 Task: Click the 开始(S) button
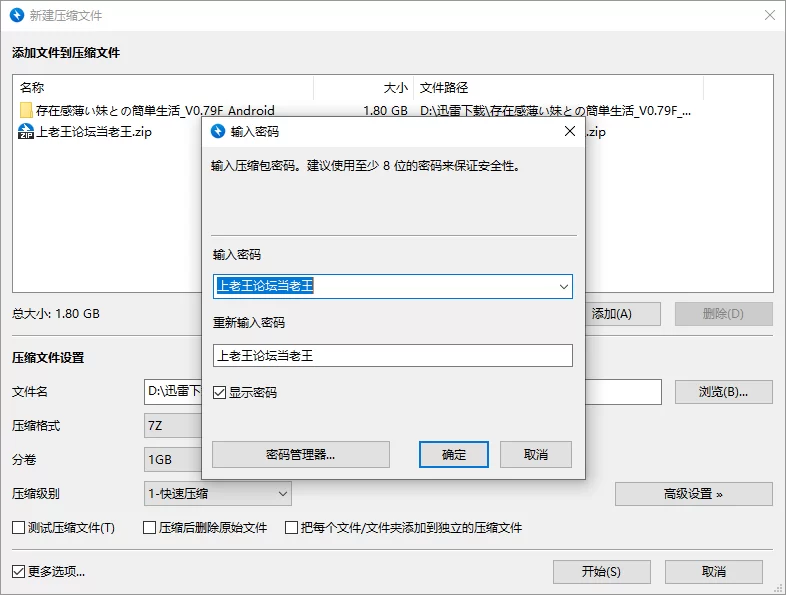click(602, 571)
